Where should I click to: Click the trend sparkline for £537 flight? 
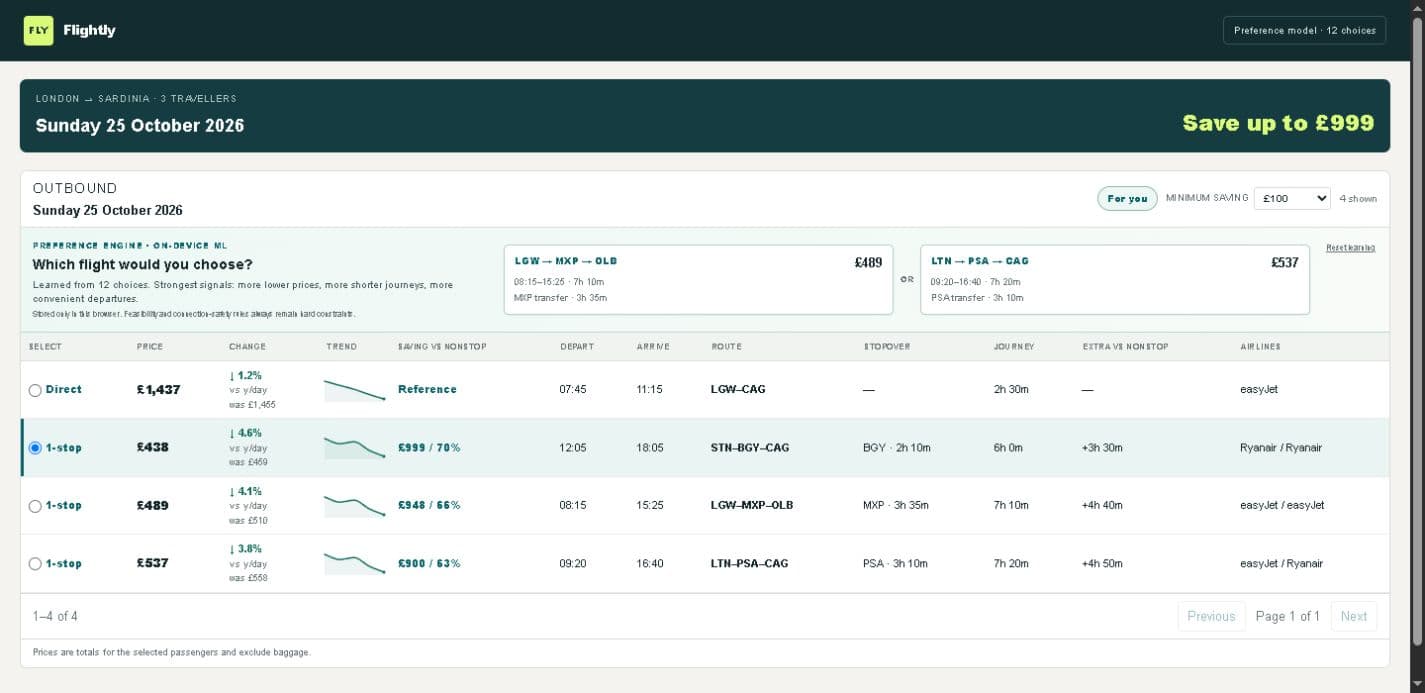355,564
